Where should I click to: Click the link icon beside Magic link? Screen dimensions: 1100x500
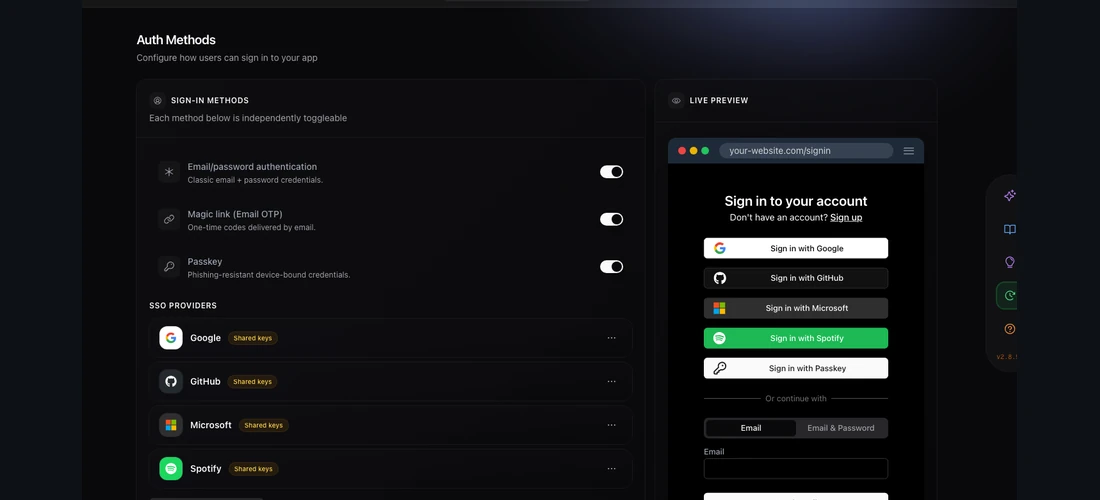pos(169,219)
